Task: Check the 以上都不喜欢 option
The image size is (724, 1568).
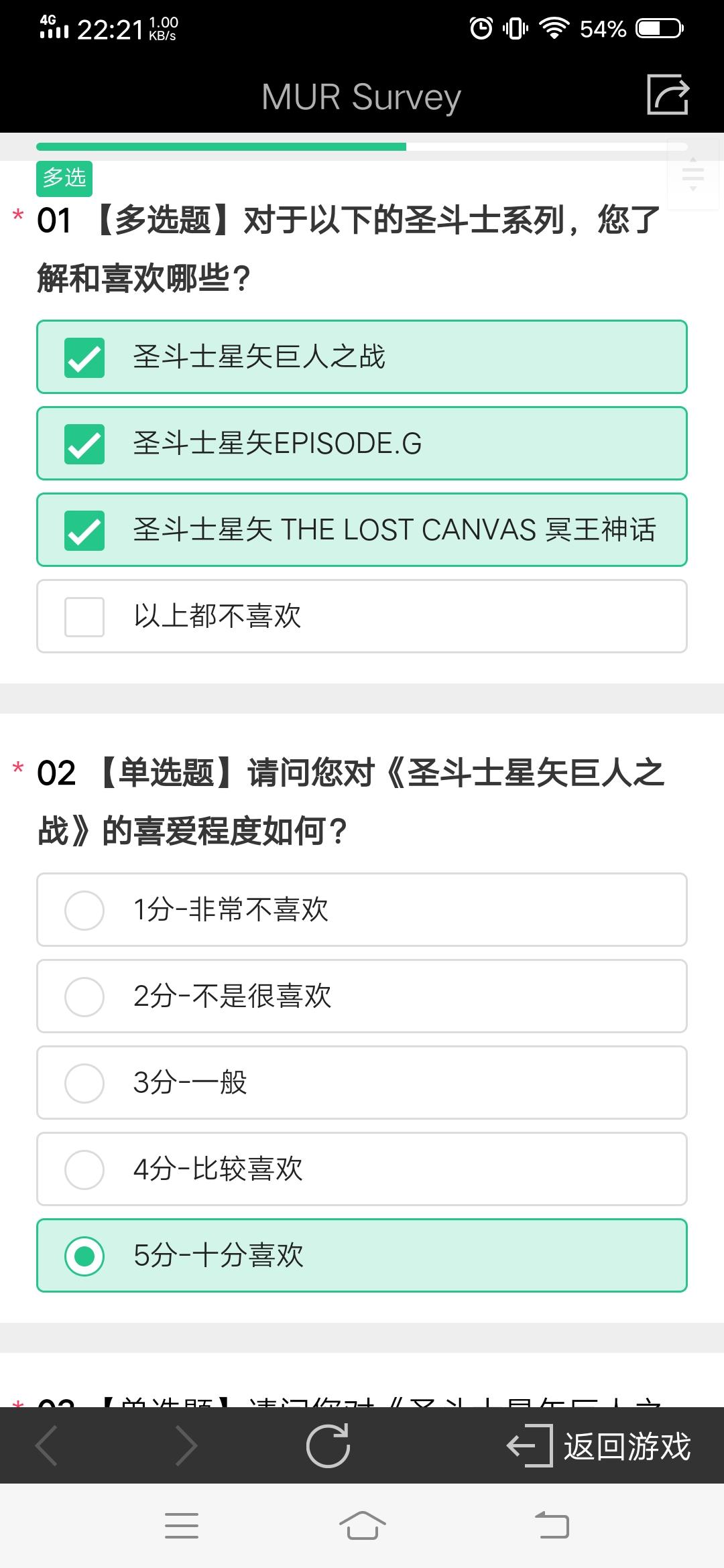Action: coord(362,616)
